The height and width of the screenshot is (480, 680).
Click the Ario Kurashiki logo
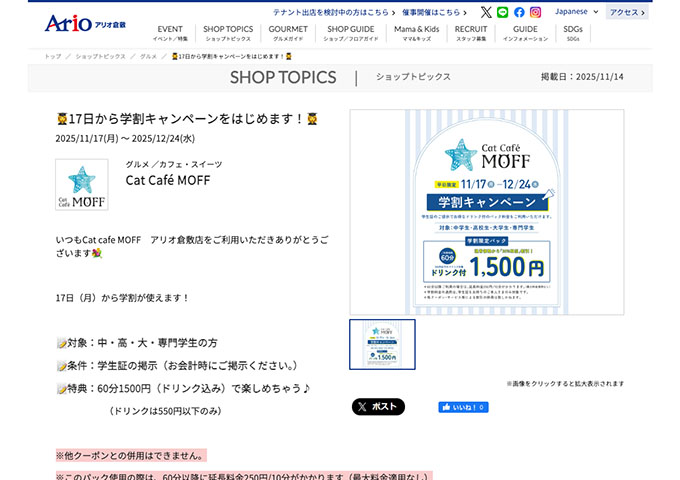click(x=85, y=23)
